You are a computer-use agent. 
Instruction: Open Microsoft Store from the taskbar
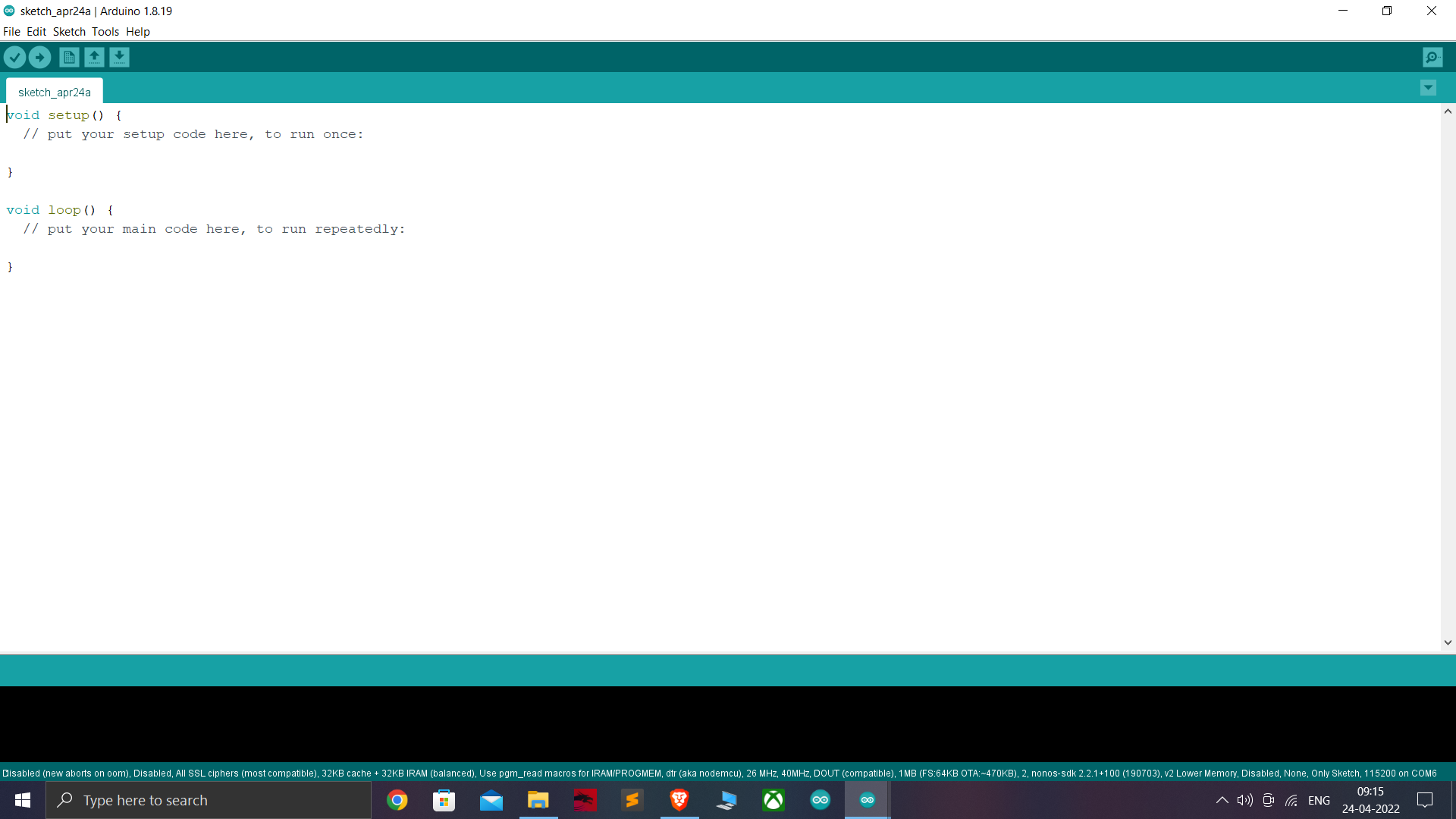[x=444, y=800]
